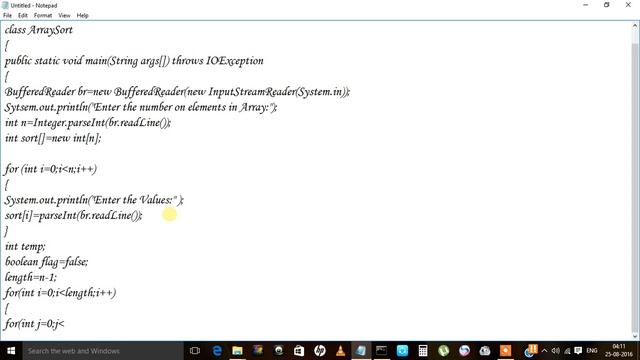This screenshot has height=360, width=640.
Task: Click the 'public static void main' line
Action: [x=134, y=61]
